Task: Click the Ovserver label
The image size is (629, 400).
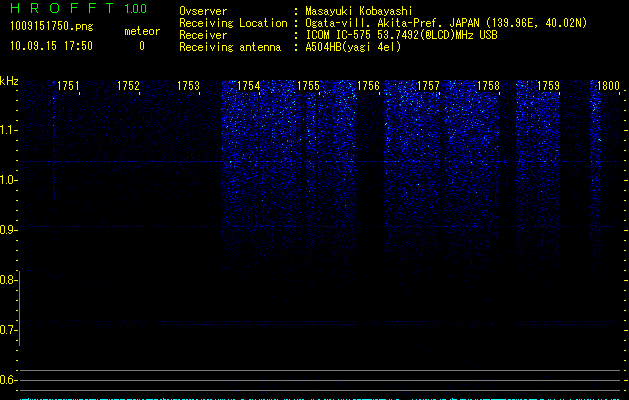Action: tap(203, 11)
